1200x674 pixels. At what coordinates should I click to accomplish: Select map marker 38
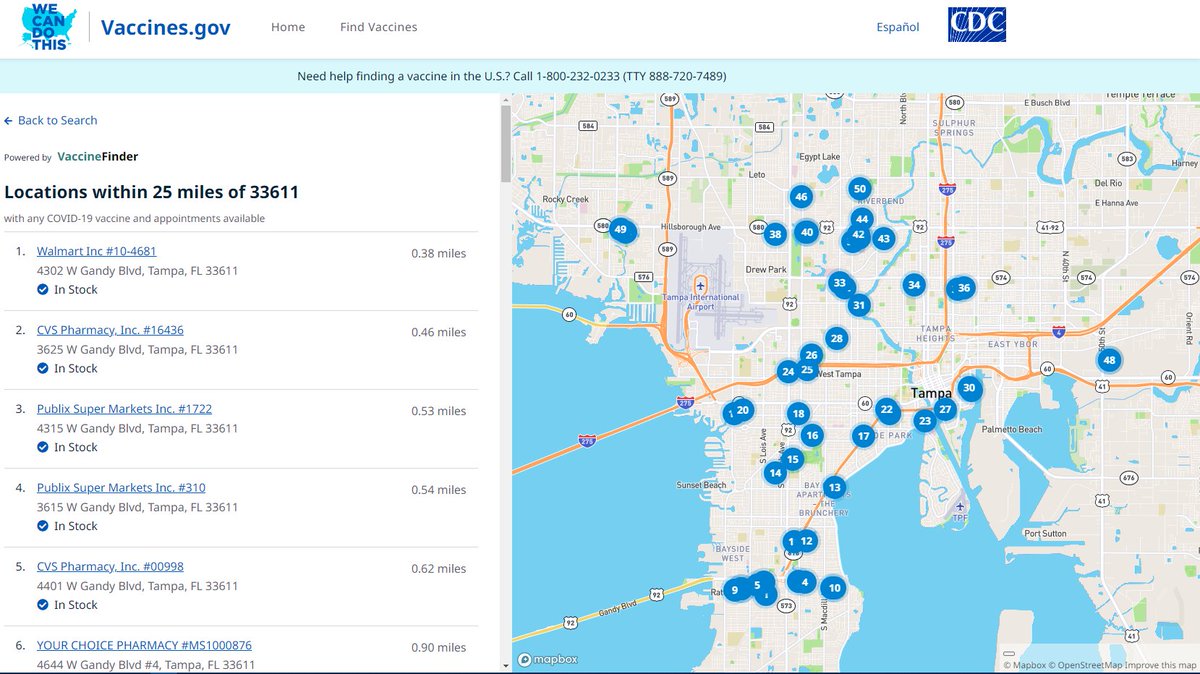click(x=775, y=235)
